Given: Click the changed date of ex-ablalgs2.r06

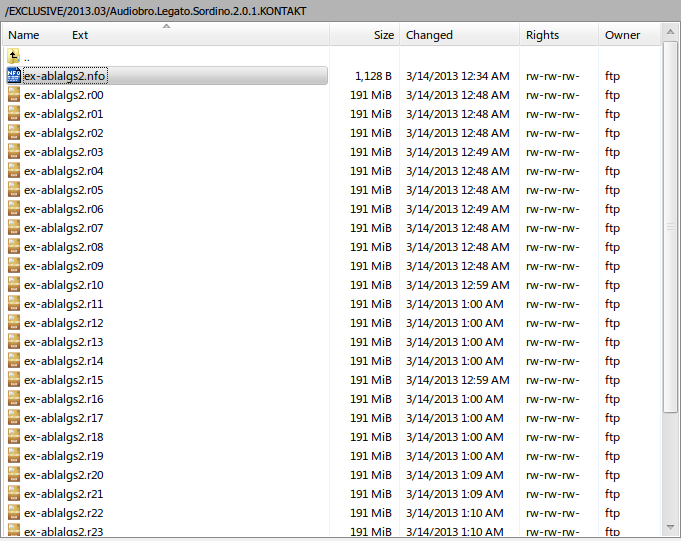Looking at the screenshot, I should (x=457, y=209).
